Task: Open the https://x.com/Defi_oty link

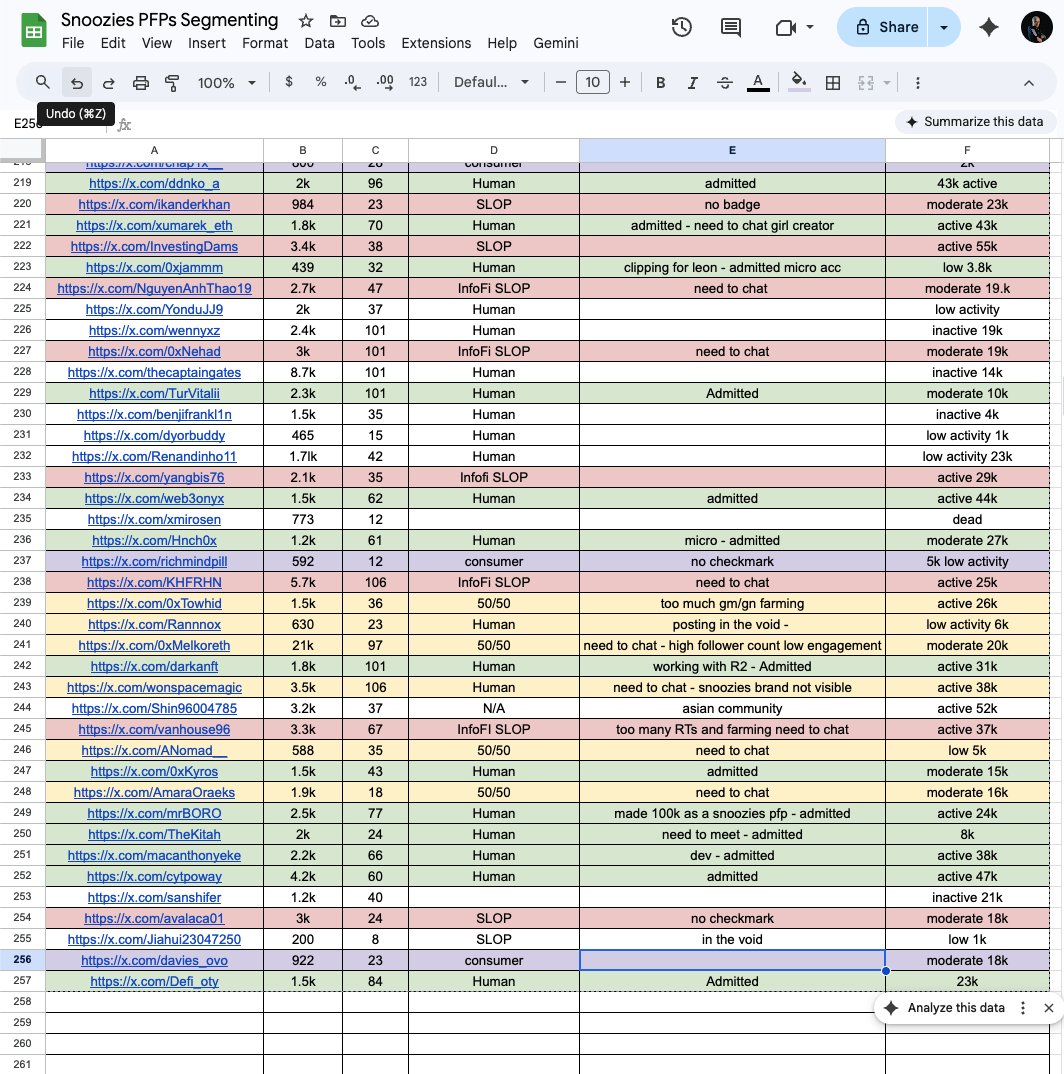Action: 154,982
